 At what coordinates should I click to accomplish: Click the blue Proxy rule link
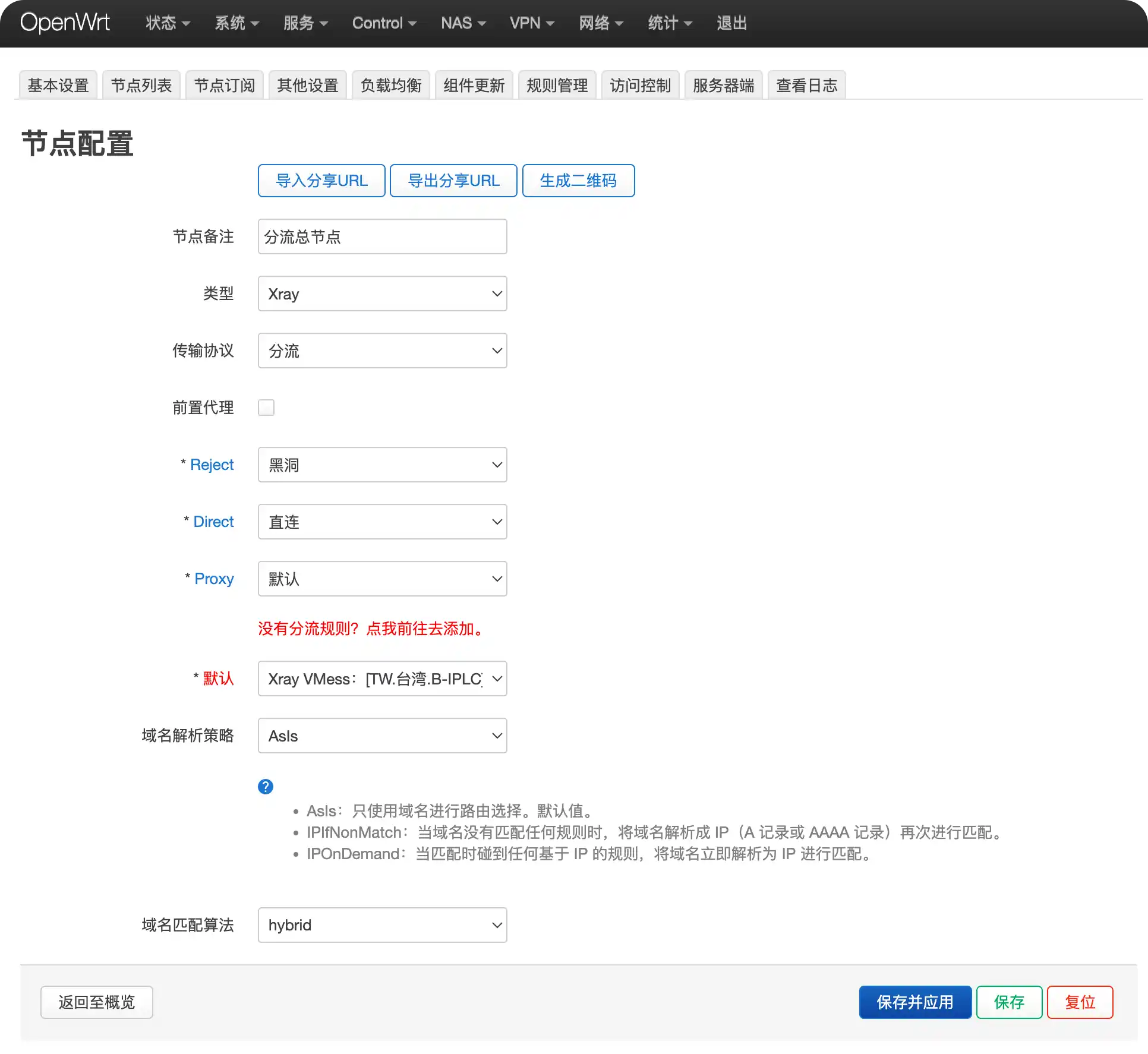coord(215,579)
